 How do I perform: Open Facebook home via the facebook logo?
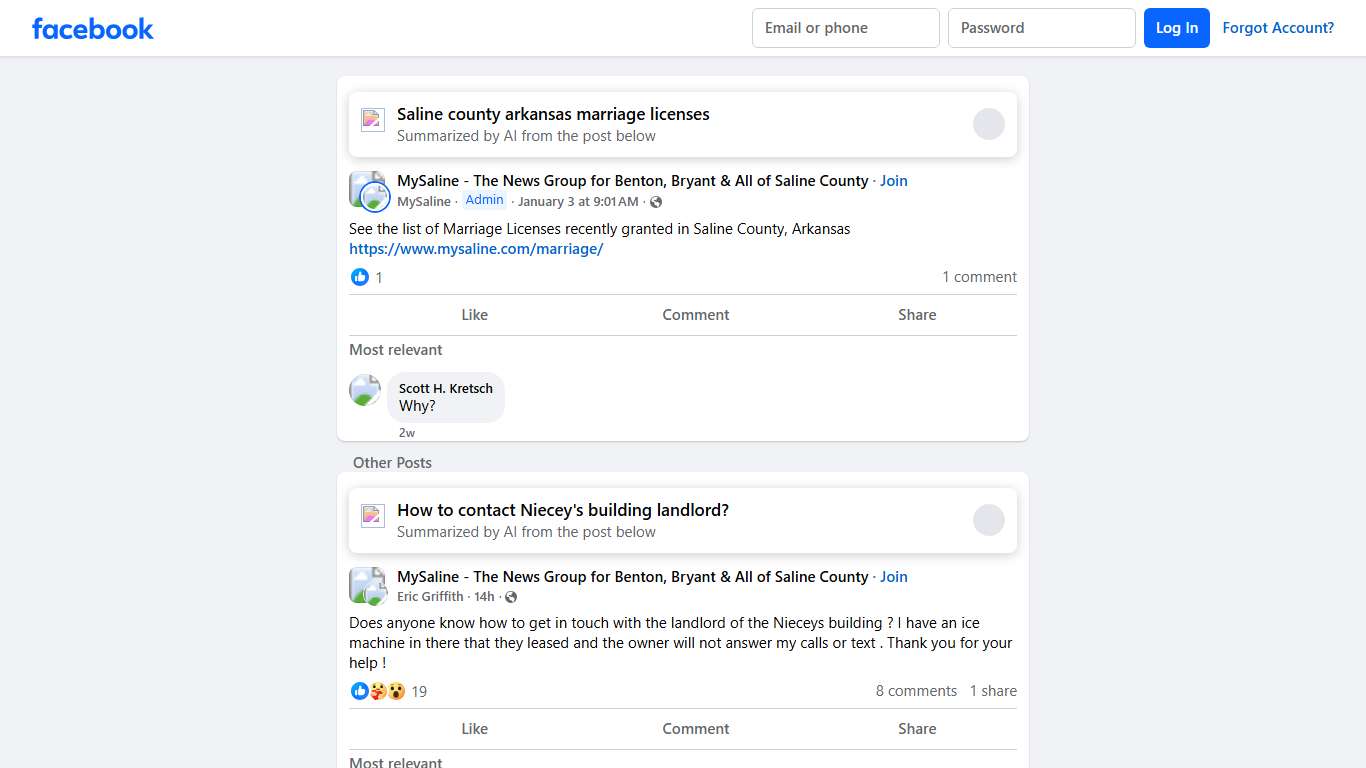[x=92, y=28]
